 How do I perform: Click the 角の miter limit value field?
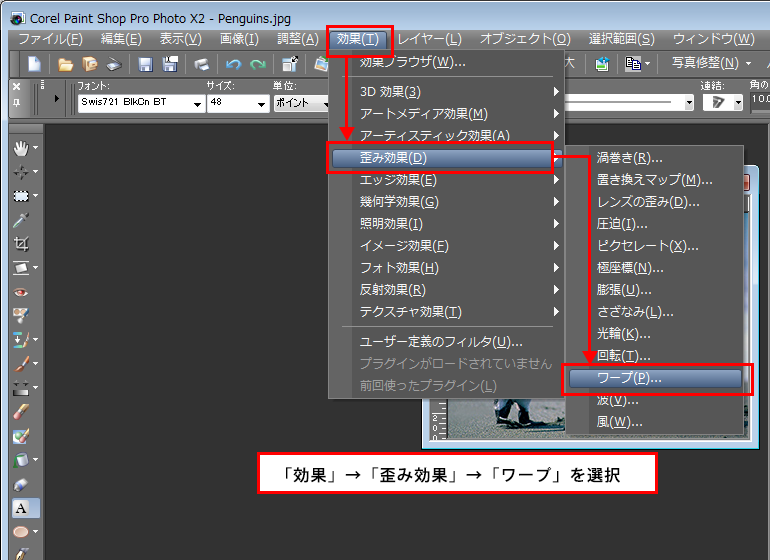click(760, 99)
